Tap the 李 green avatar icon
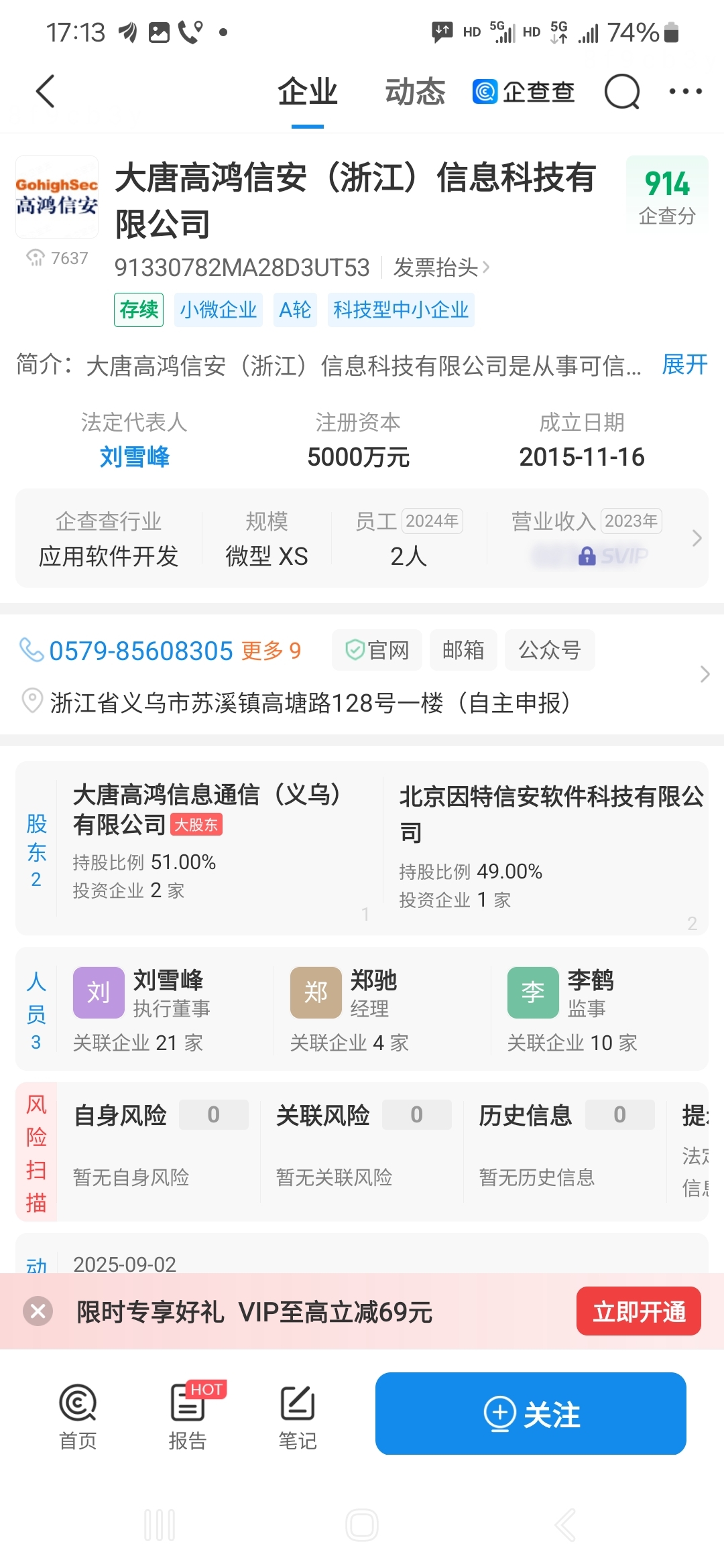This screenshot has width=724, height=1568. pos(533,992)
